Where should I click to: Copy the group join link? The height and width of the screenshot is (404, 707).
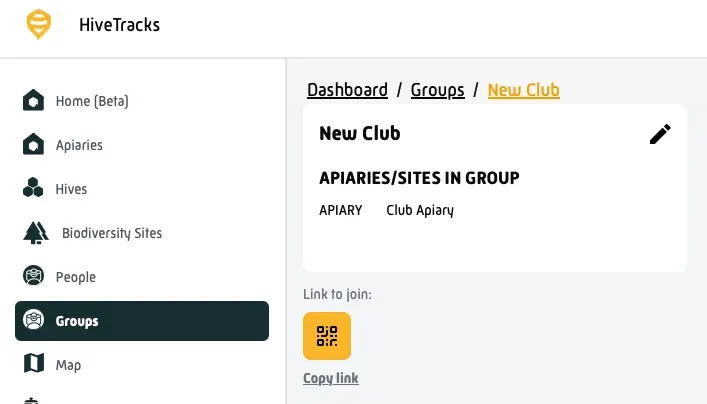(x=331, y=378)
